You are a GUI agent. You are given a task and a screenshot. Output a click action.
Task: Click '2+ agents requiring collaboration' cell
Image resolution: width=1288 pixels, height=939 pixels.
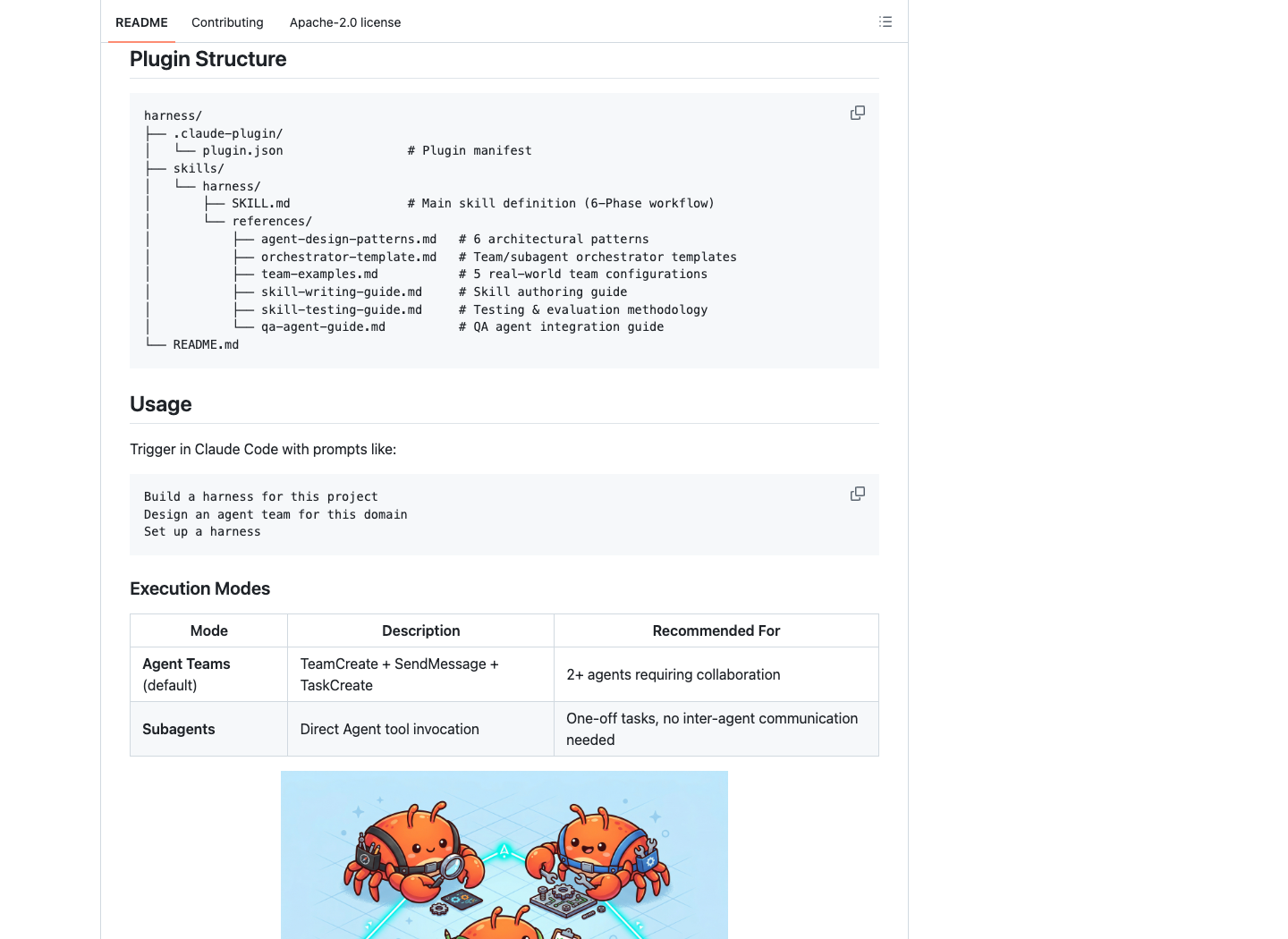coord(716,674)
